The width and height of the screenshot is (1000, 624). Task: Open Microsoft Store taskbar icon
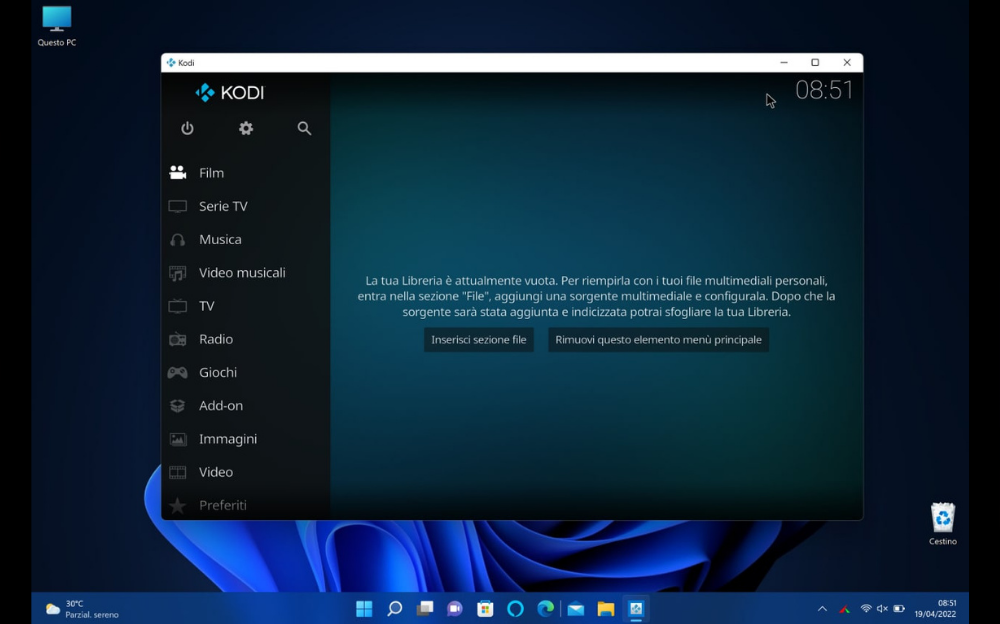click(x=485, y=609)
